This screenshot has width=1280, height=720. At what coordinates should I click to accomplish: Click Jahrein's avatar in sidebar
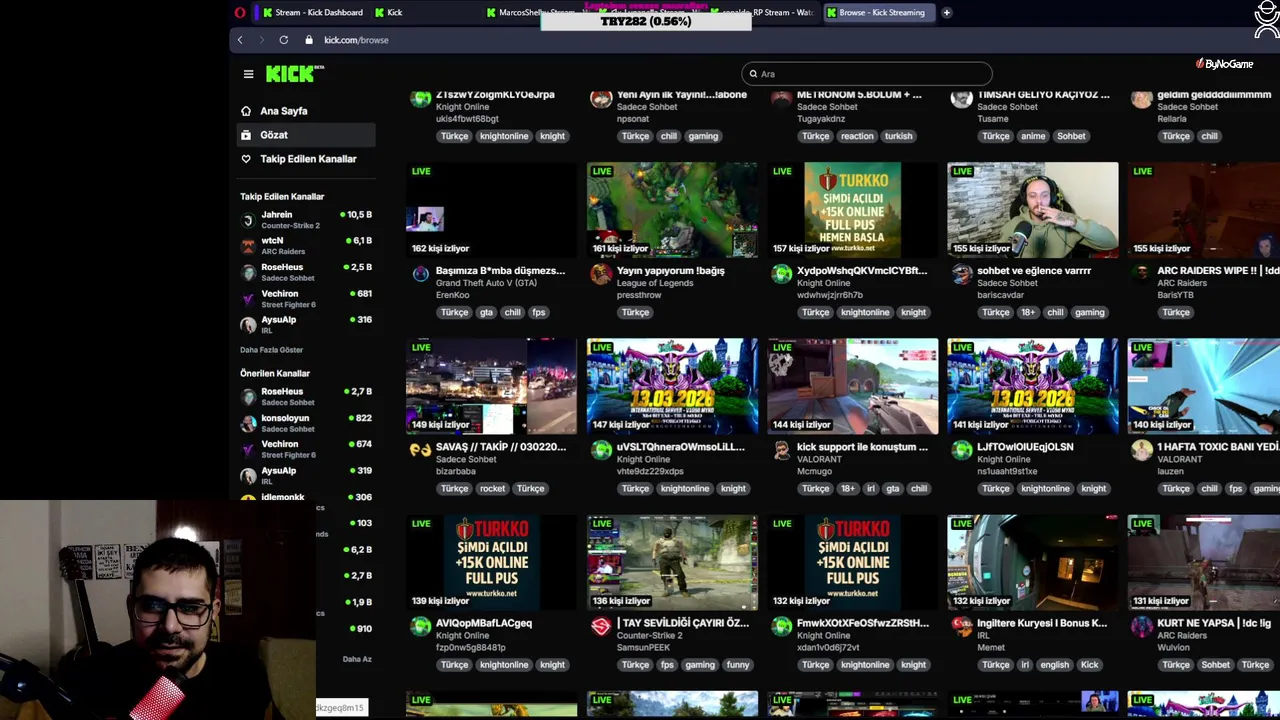(x=249, y=220)
